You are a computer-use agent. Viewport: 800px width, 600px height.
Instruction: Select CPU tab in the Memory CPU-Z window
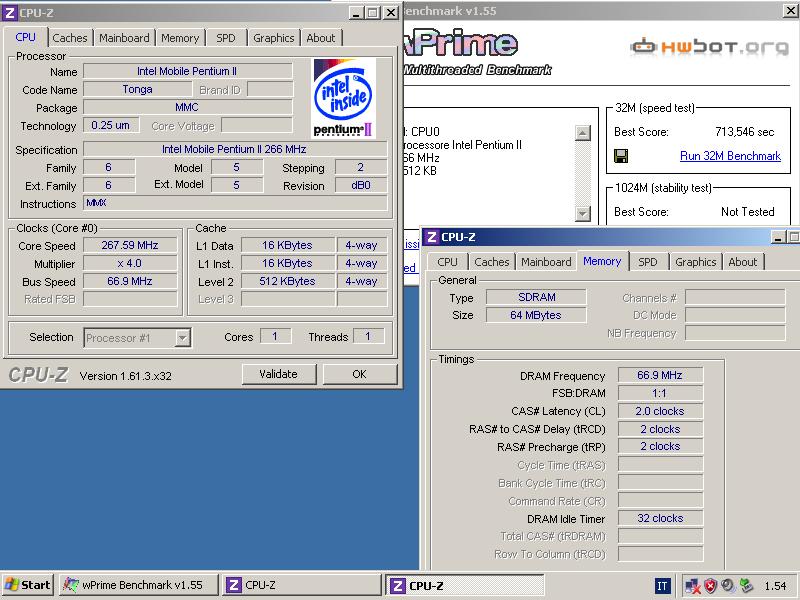[447, 262]
